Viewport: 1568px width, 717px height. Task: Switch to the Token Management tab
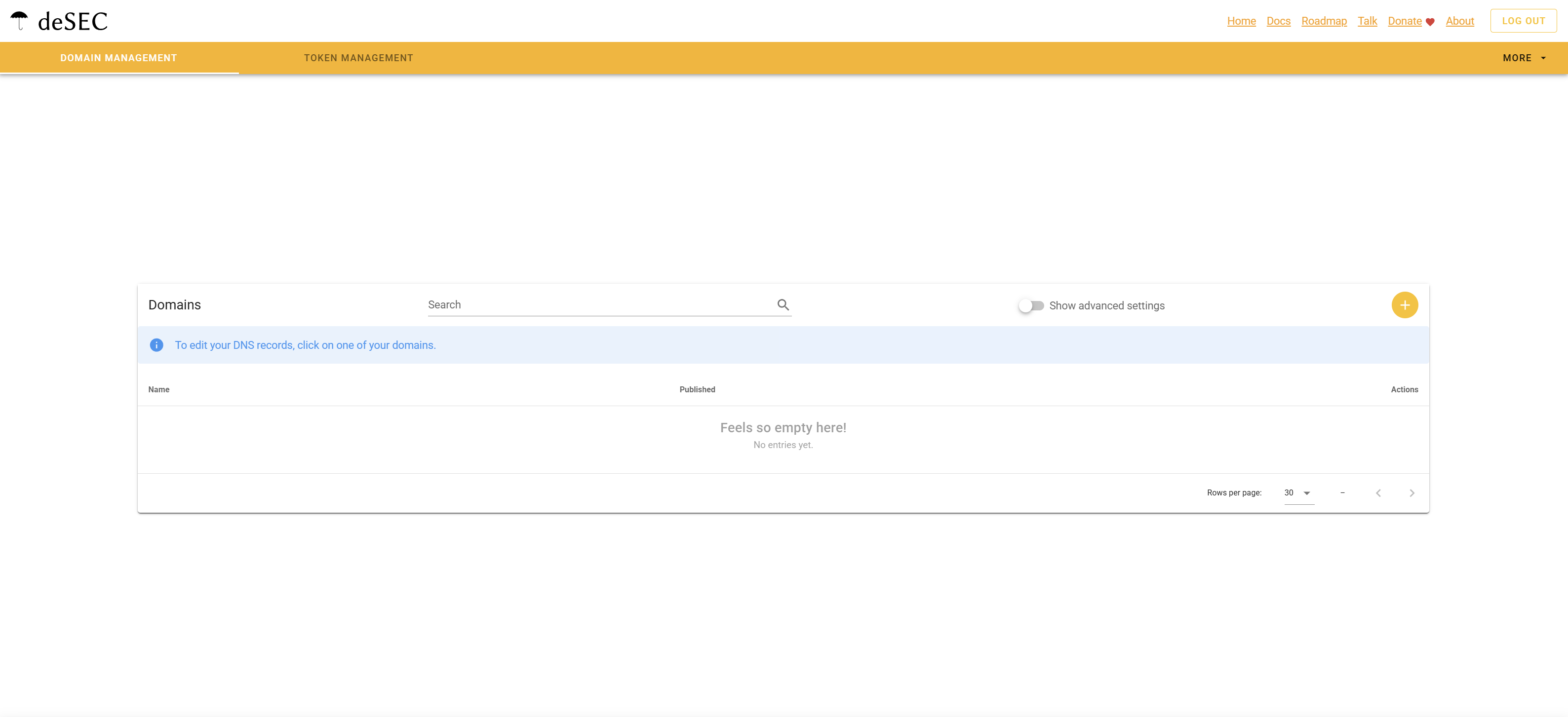(358, 57)
